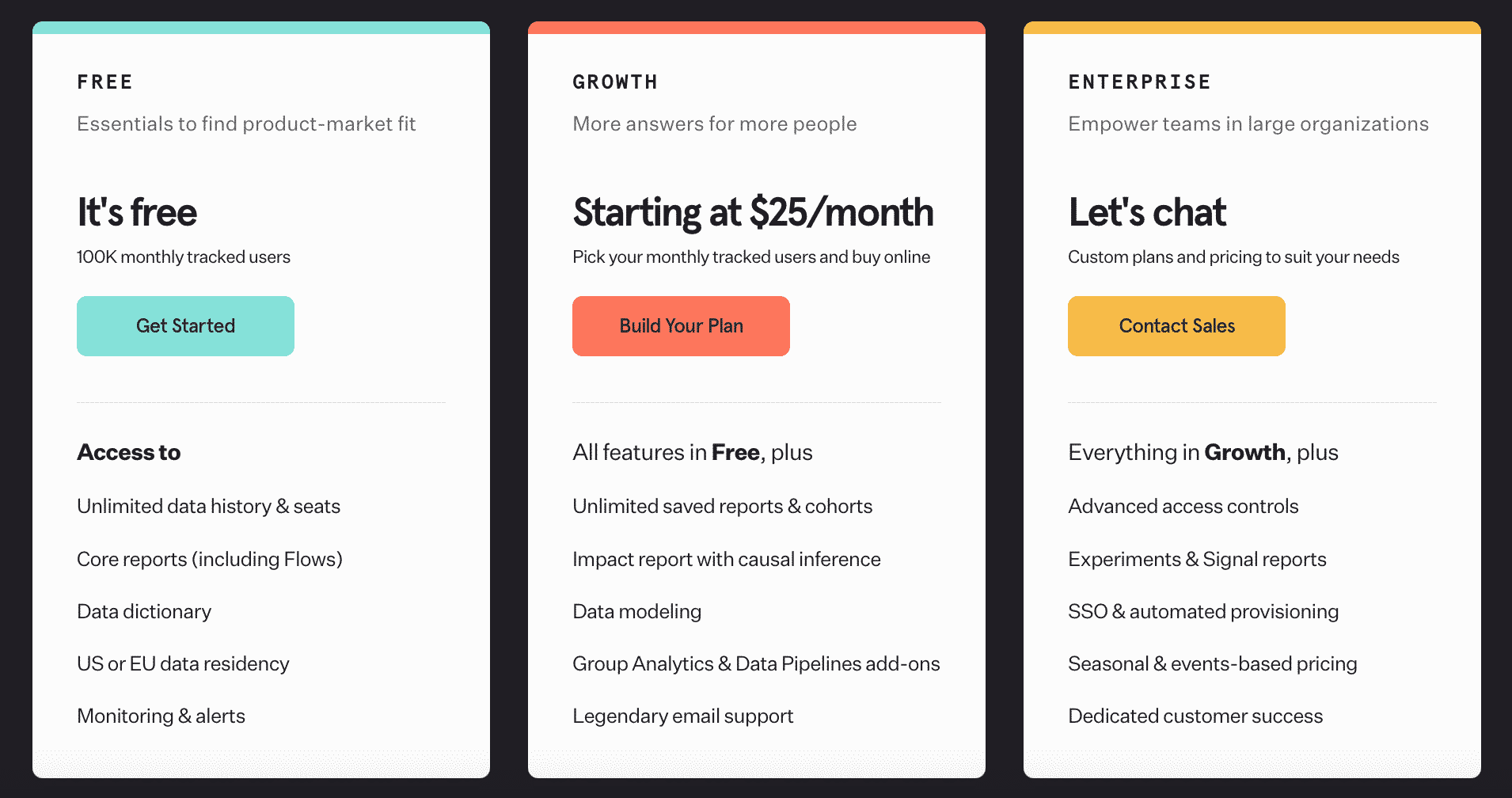Click the "Let's chat" heading
The height and width of the screenshot is (798, 1512).
(x=1147, y=212)
